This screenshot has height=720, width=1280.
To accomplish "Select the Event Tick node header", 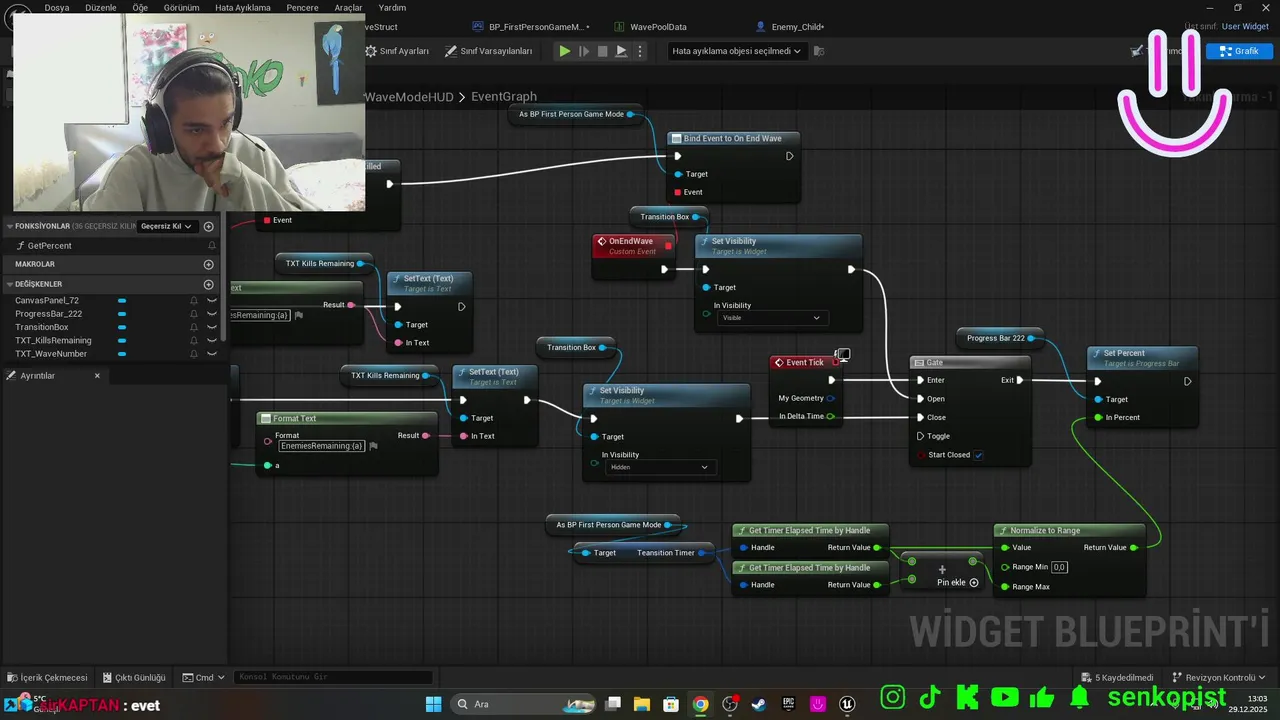I will click(x=806, y=363).
